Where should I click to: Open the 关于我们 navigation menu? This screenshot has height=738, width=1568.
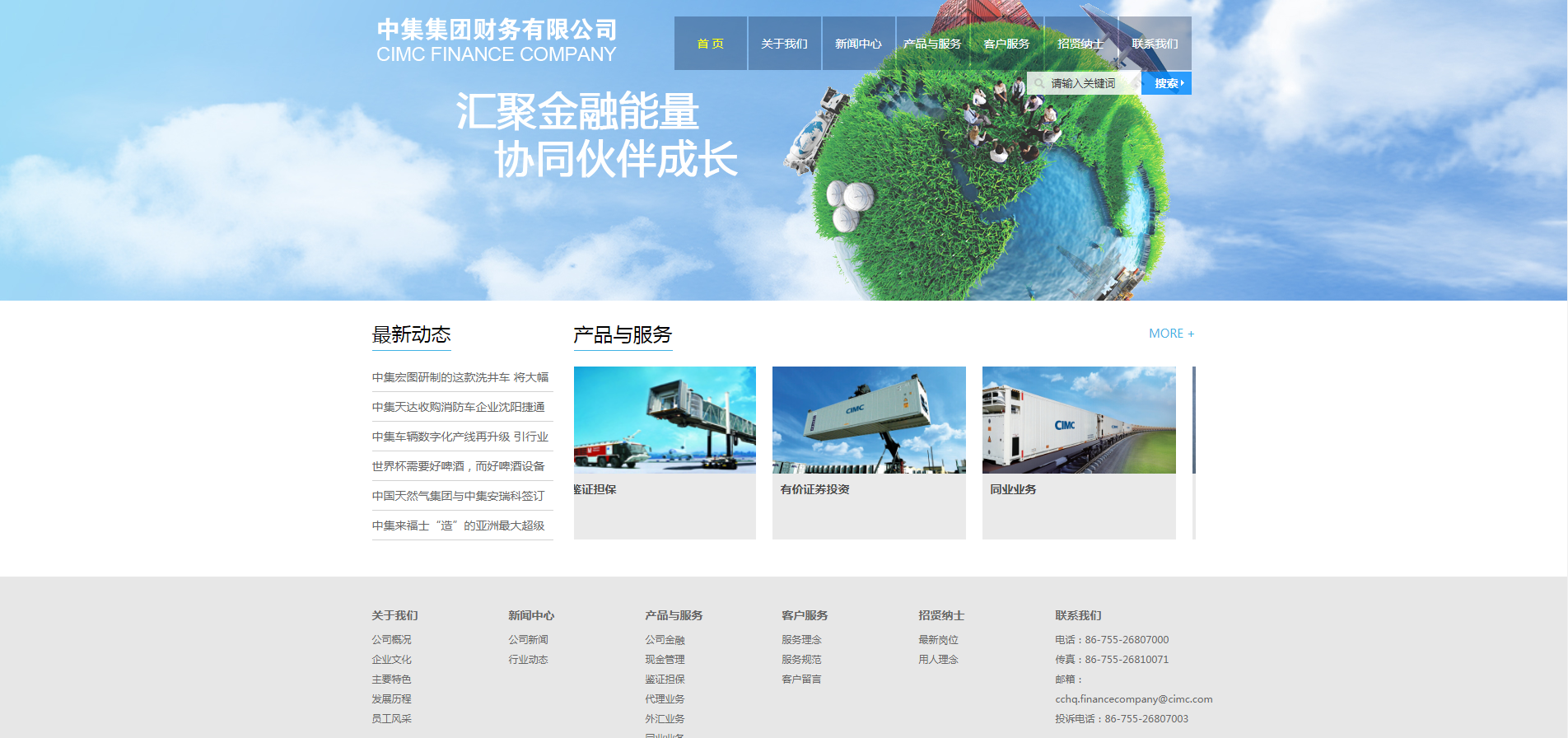[x=784, y=44]
